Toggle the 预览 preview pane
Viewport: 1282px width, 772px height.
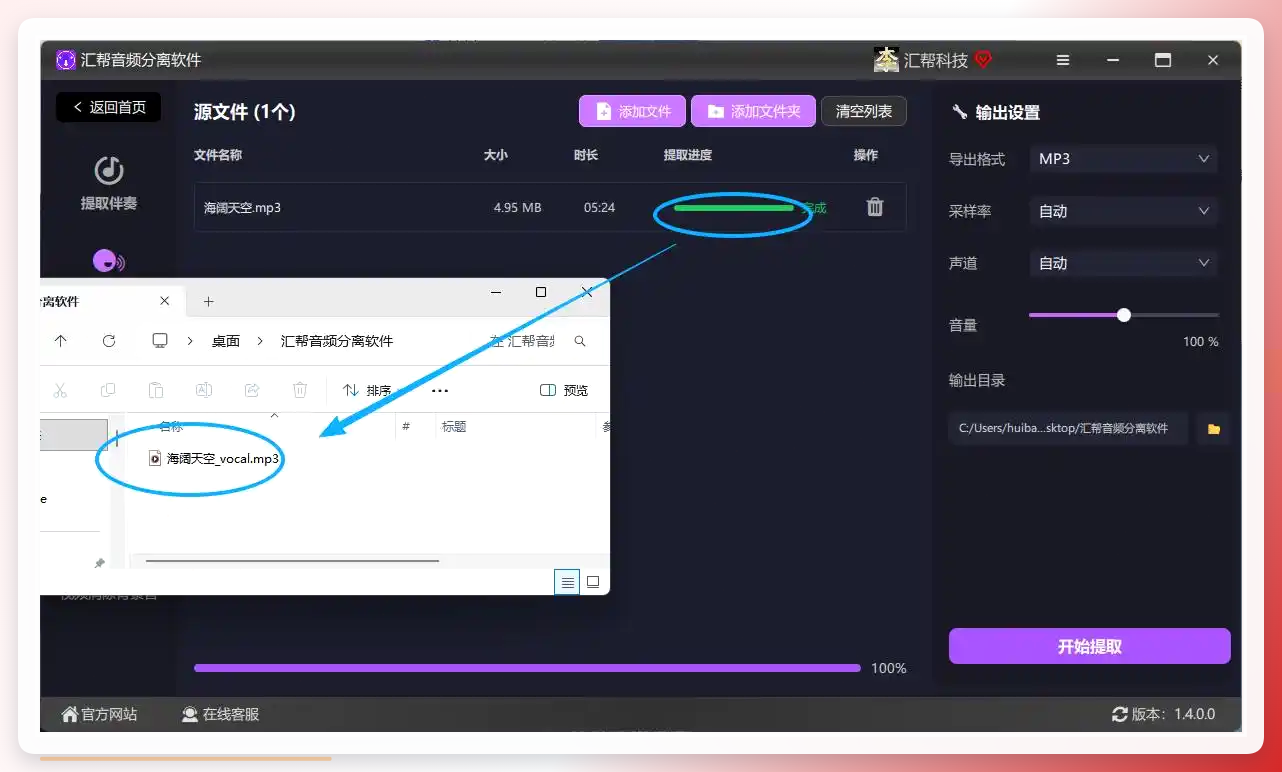564,390
